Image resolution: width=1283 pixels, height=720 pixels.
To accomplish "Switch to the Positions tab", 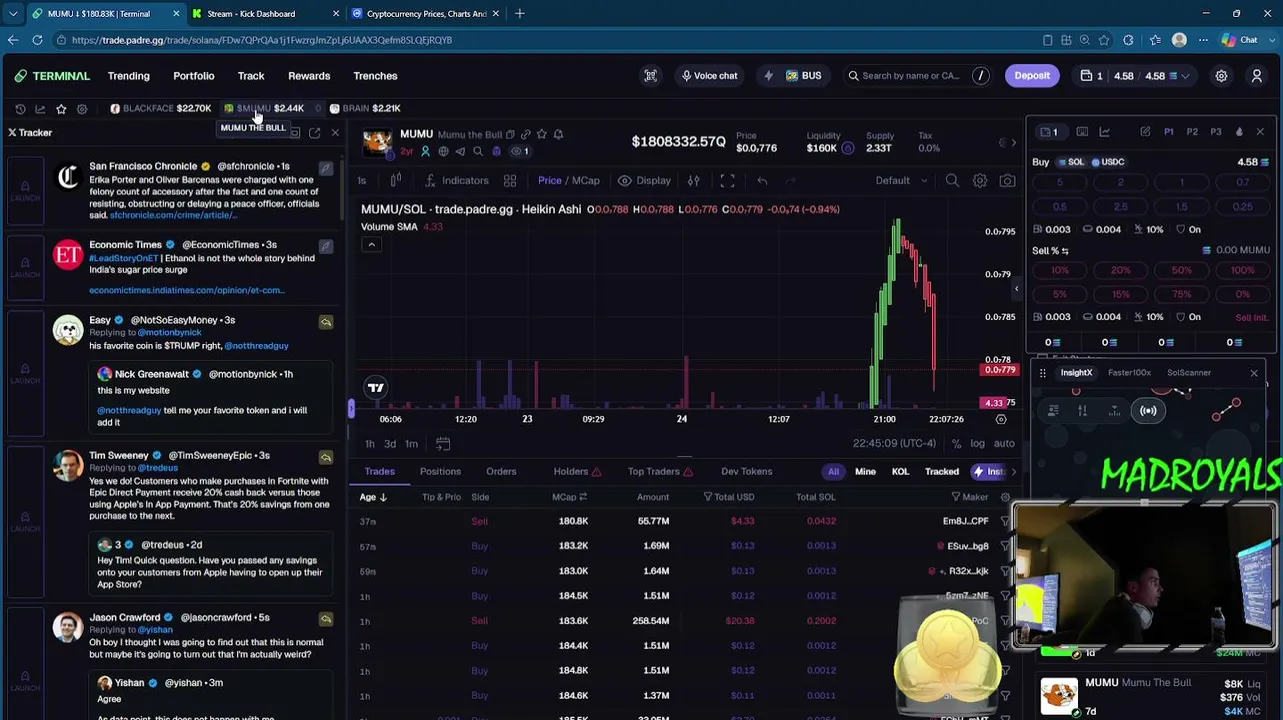I will pyautogui.click(x=440, y=472).
